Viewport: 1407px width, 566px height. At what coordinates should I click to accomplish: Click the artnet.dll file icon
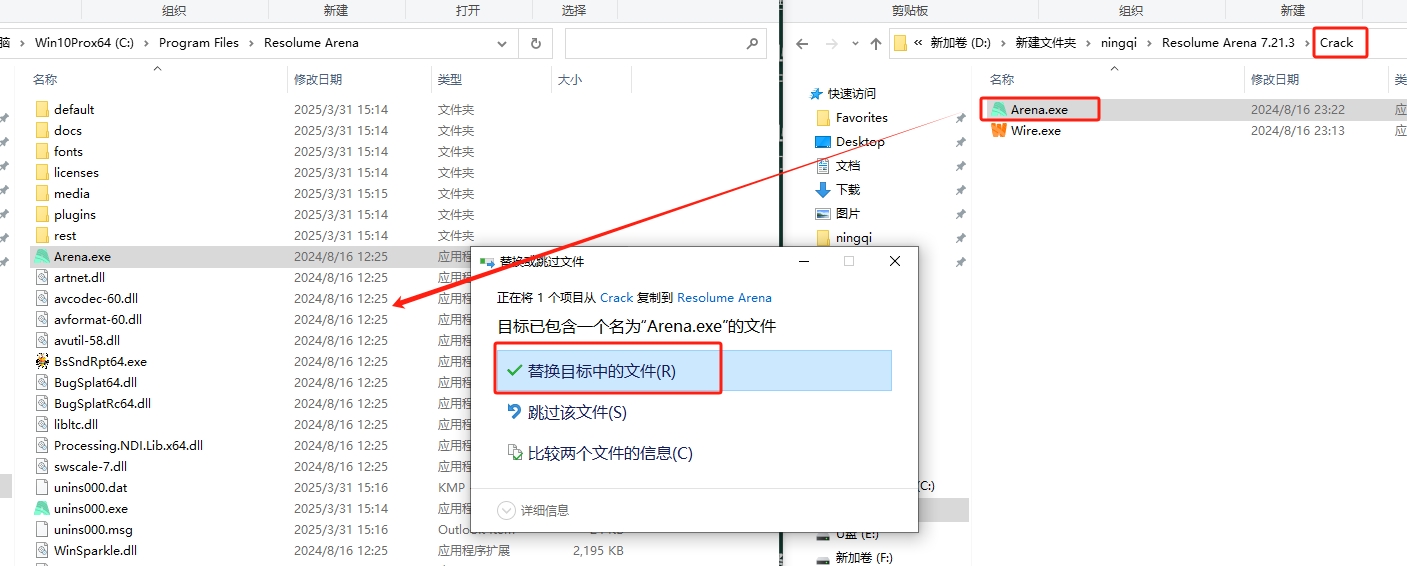point(42,277)
